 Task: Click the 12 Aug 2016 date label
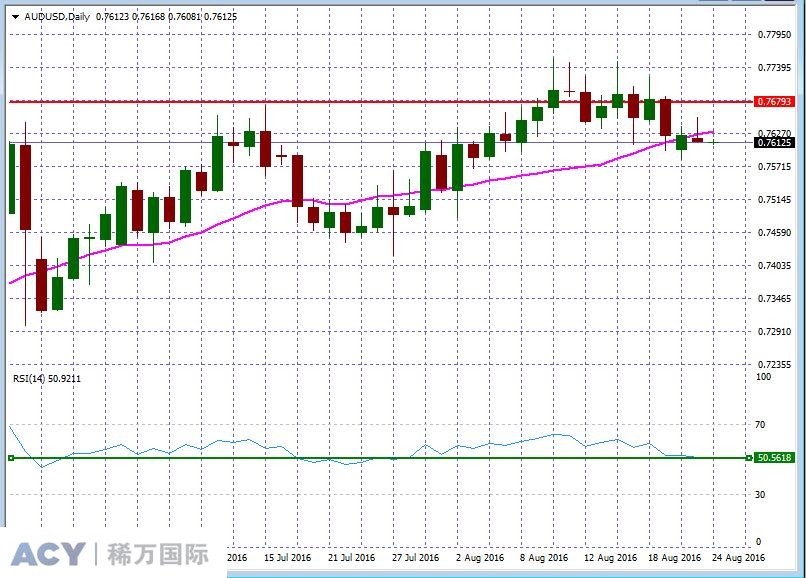coord(610,558)
